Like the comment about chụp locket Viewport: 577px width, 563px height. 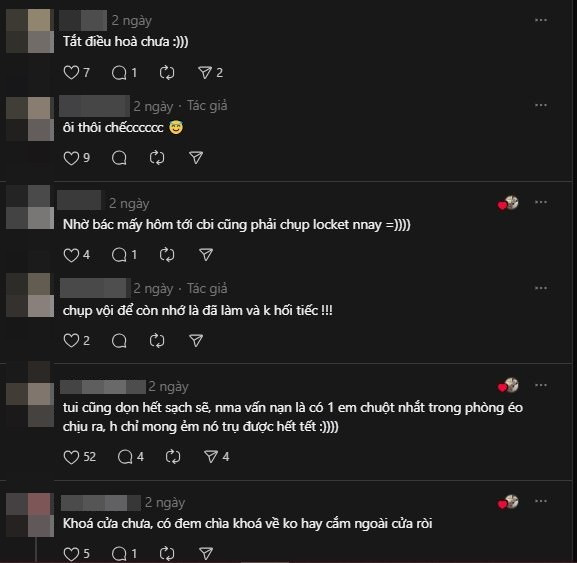(71, 255)
